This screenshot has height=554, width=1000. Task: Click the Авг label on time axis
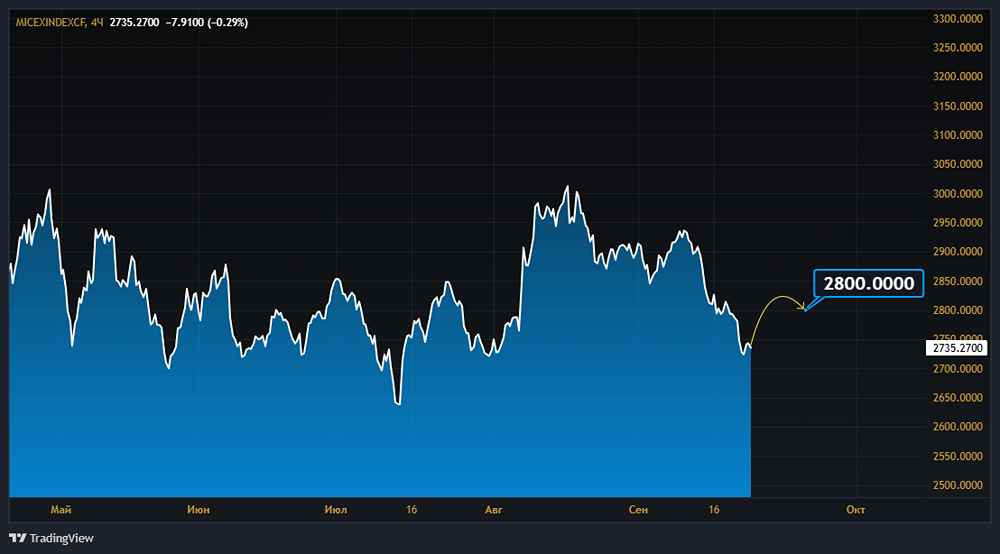(494, 509)
